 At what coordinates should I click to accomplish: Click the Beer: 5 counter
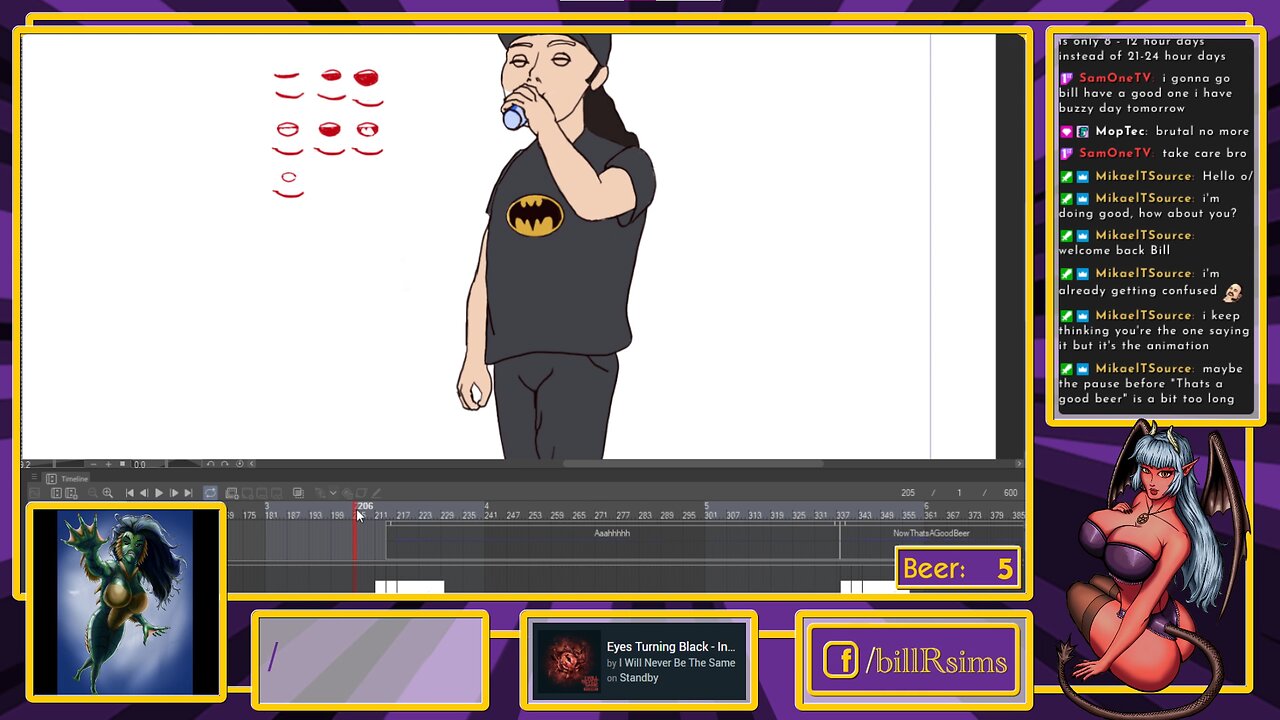tap(958, 569)
